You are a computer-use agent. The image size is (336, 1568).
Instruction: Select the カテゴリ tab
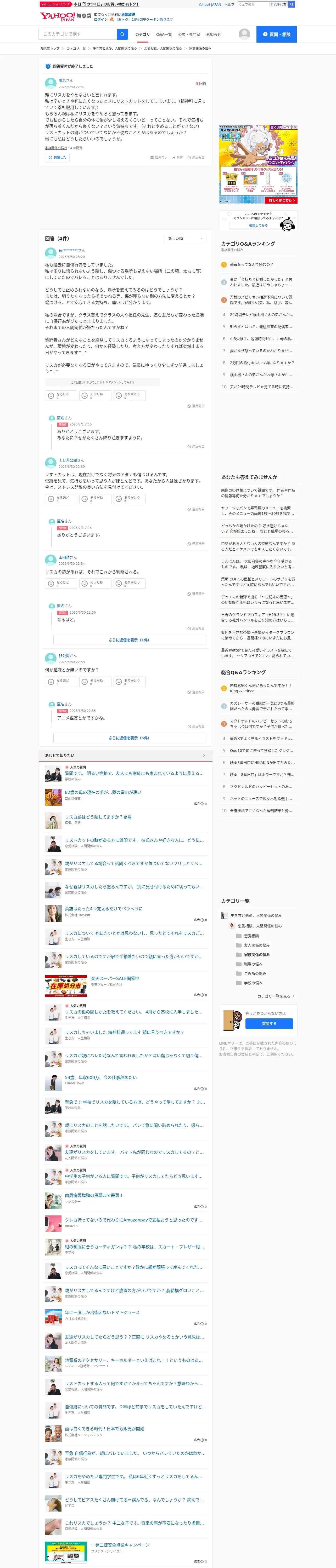click(x=142, y=35)
